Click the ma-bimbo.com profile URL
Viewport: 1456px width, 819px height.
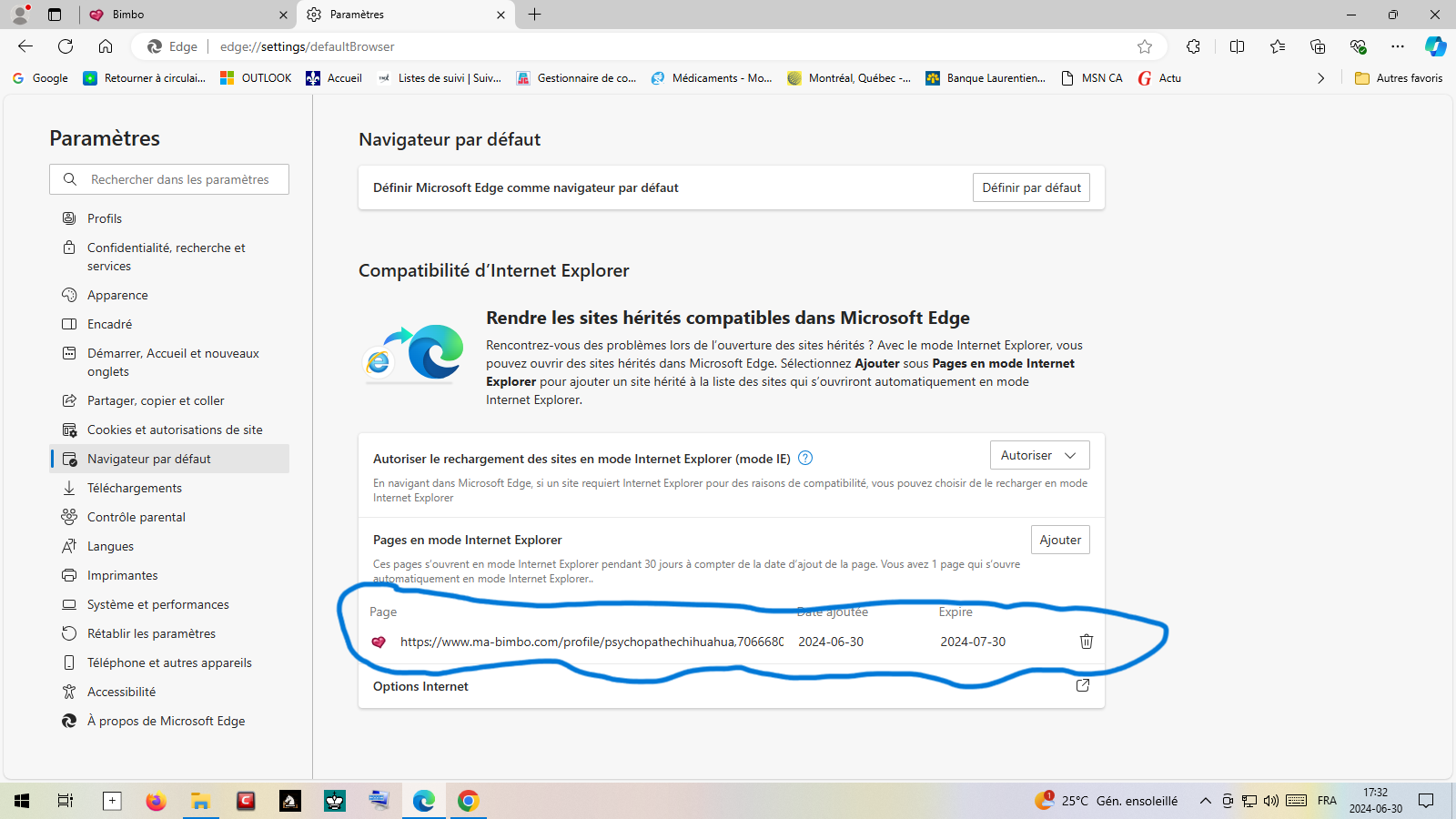tap(591, 642)
